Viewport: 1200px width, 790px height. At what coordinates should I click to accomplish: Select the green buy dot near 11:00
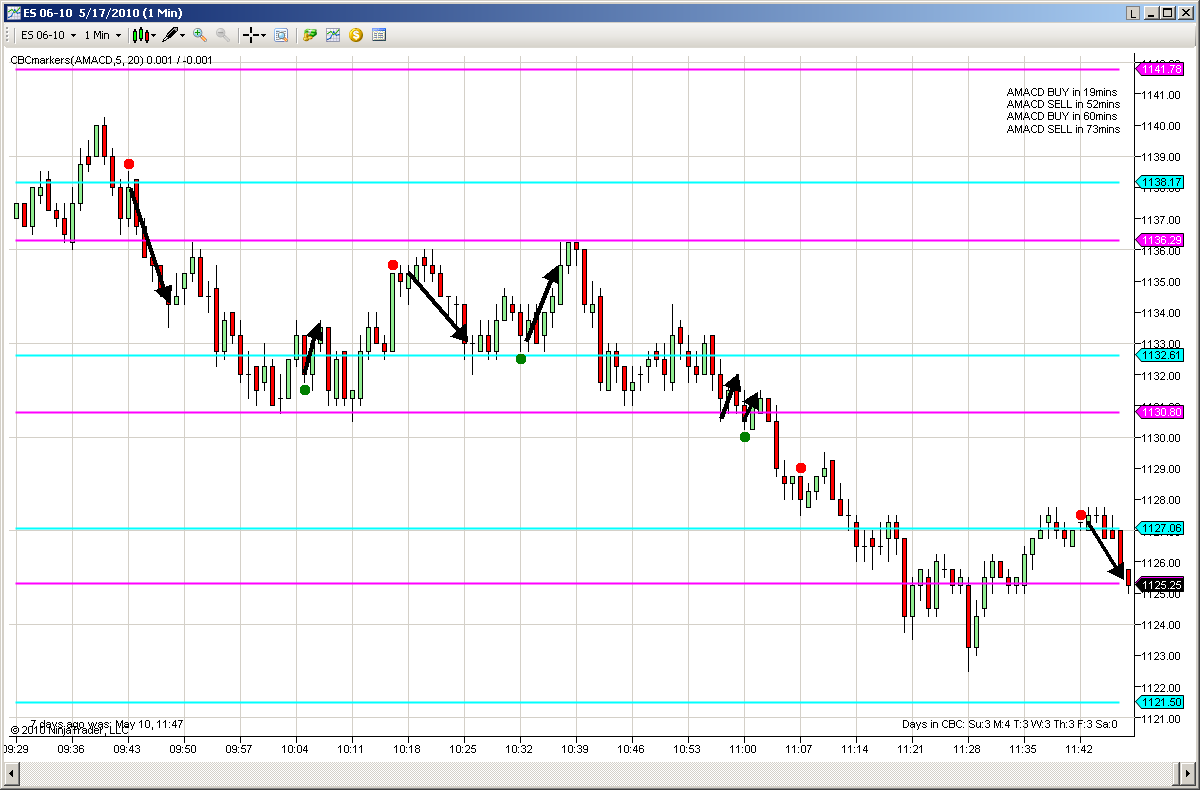coord(745,437)
